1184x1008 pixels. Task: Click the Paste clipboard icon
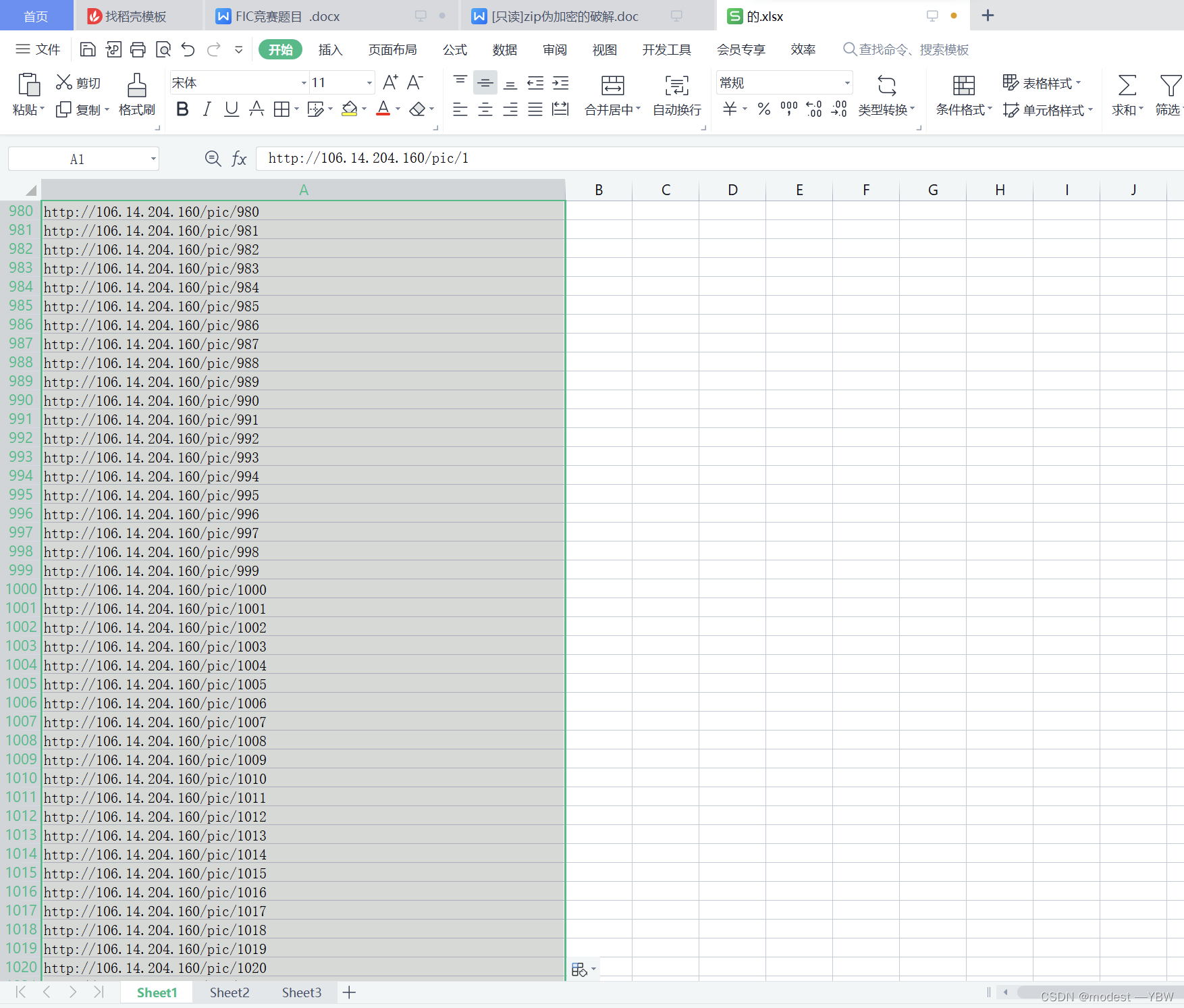point(28,85)
